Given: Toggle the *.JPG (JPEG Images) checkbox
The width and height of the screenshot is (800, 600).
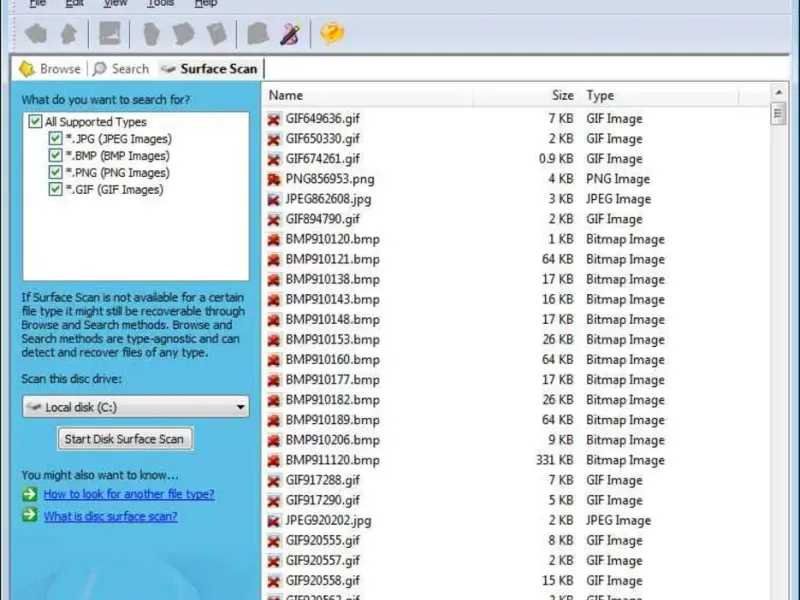Looking at the screenshot, I should point(55,138).
